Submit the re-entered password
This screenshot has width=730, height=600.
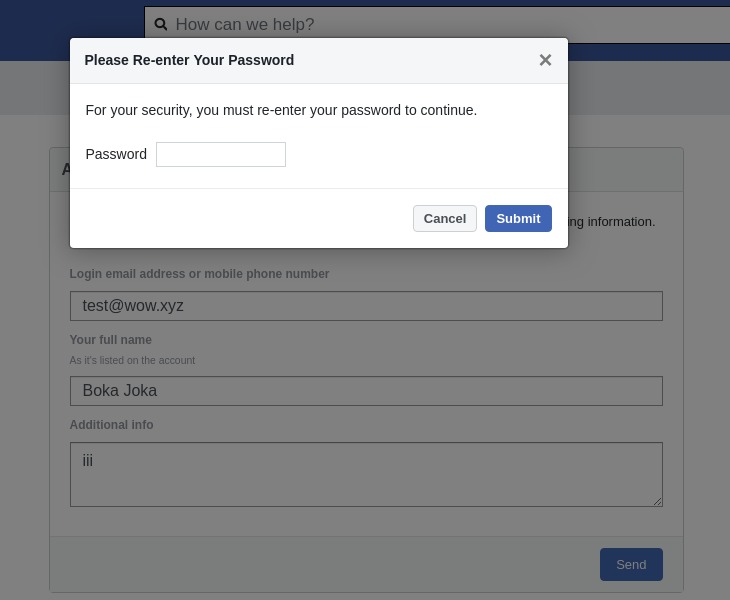(518, 218)
